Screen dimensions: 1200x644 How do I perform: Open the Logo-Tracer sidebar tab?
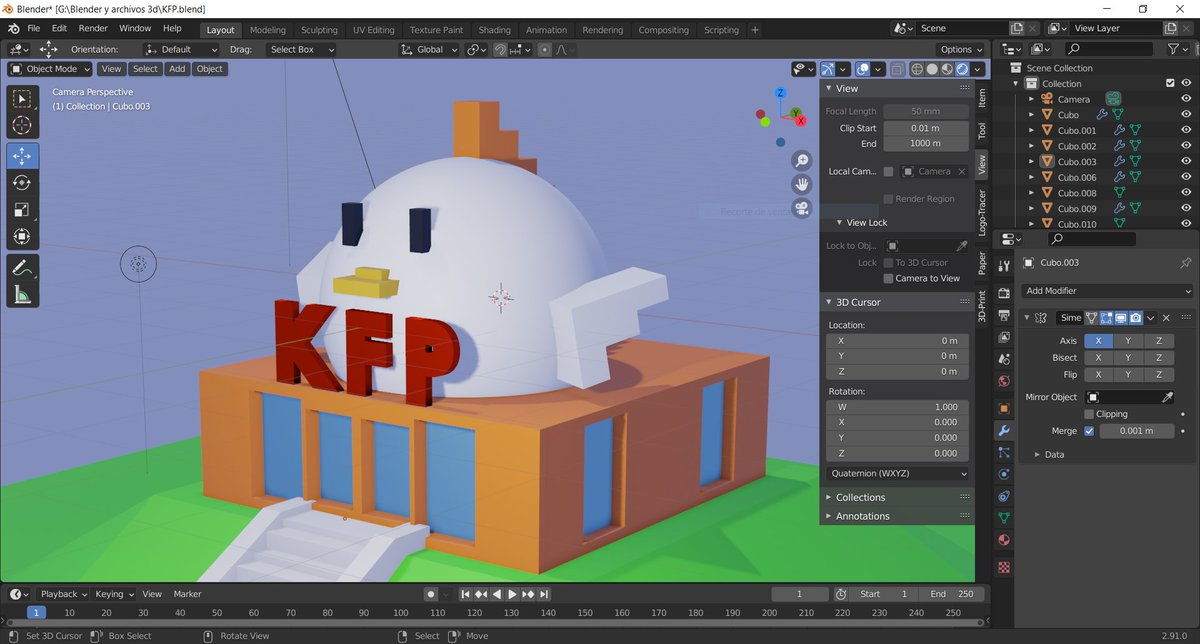982,211
